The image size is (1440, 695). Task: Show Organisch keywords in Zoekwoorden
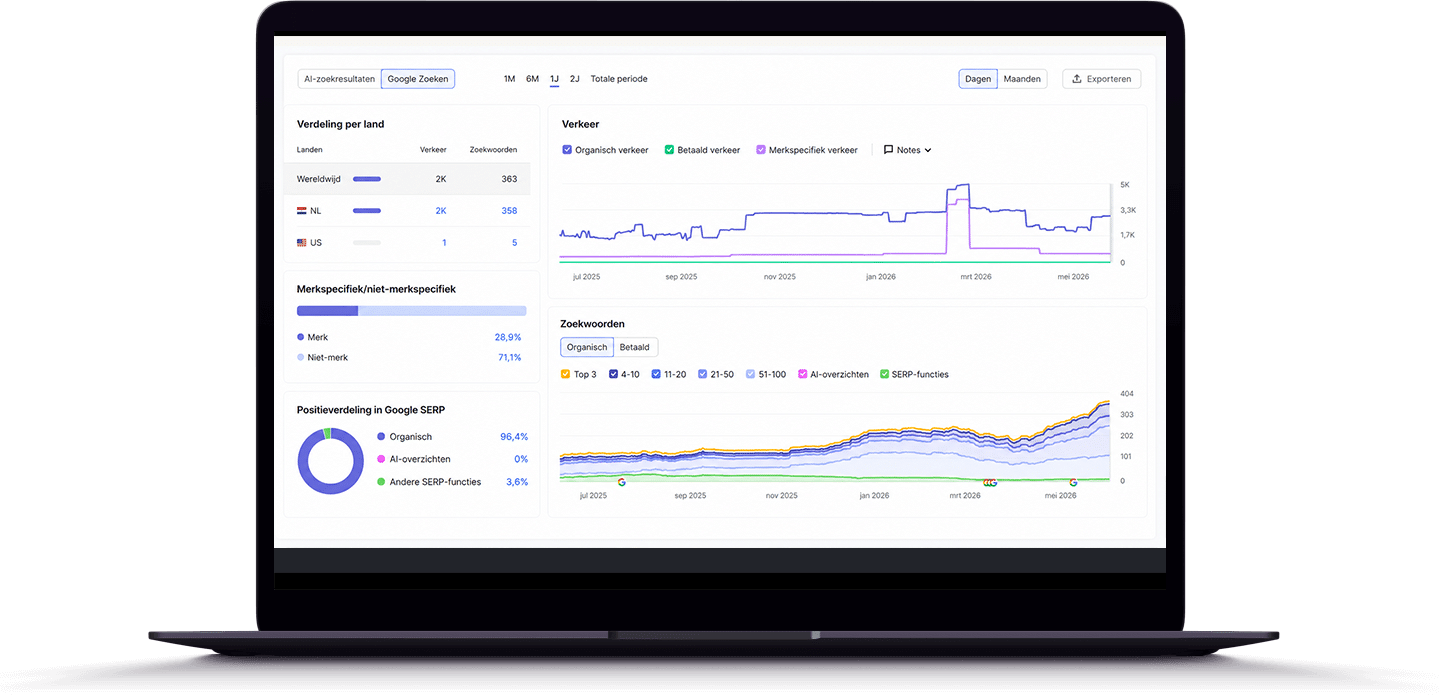[587, 347]
